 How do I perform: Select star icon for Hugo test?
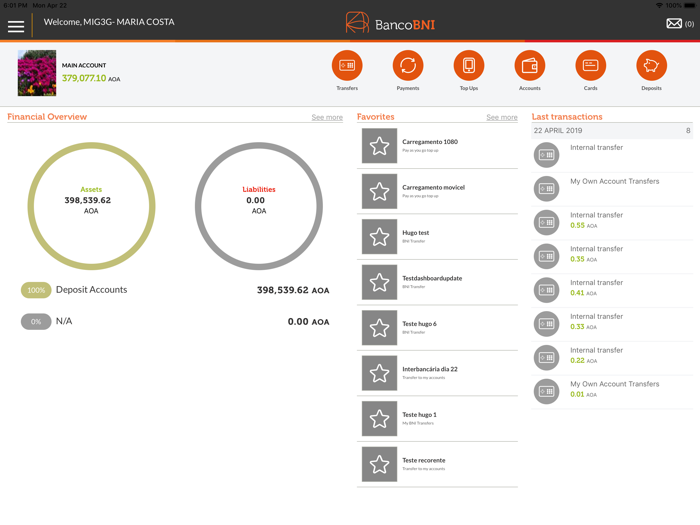pos(379,237)
